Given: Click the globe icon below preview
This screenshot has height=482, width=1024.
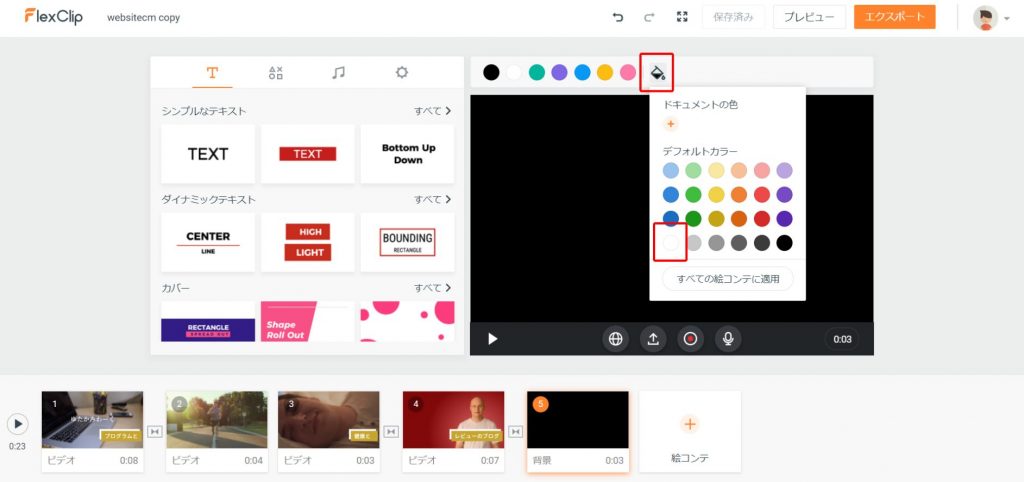Looking at the screenshot, I should pyautogui.click(x=615, y=339).
